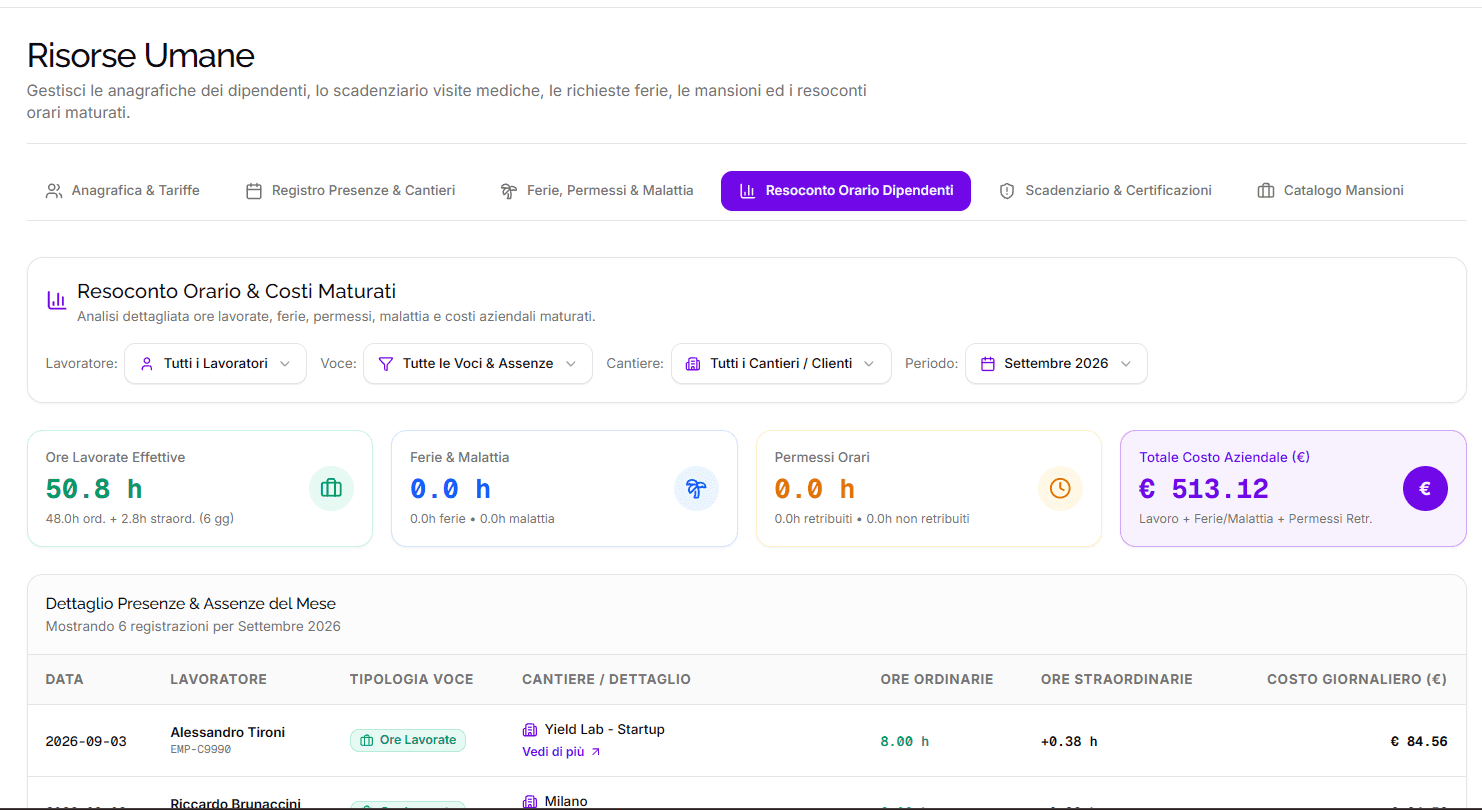Expand the Tutte le Voci & Assenze filter
The image size is (1482, 810).
pos(478,364)
